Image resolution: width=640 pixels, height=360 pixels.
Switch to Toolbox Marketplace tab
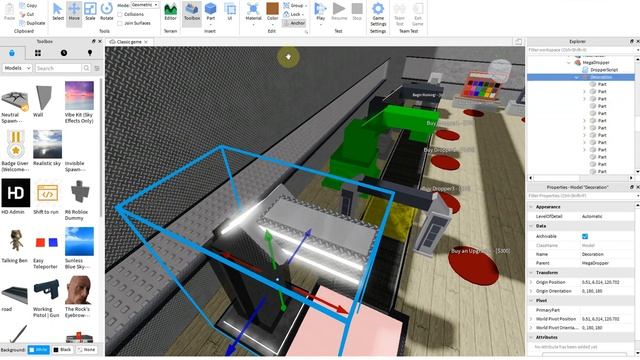pyautogui.click(x=12, y=53)
